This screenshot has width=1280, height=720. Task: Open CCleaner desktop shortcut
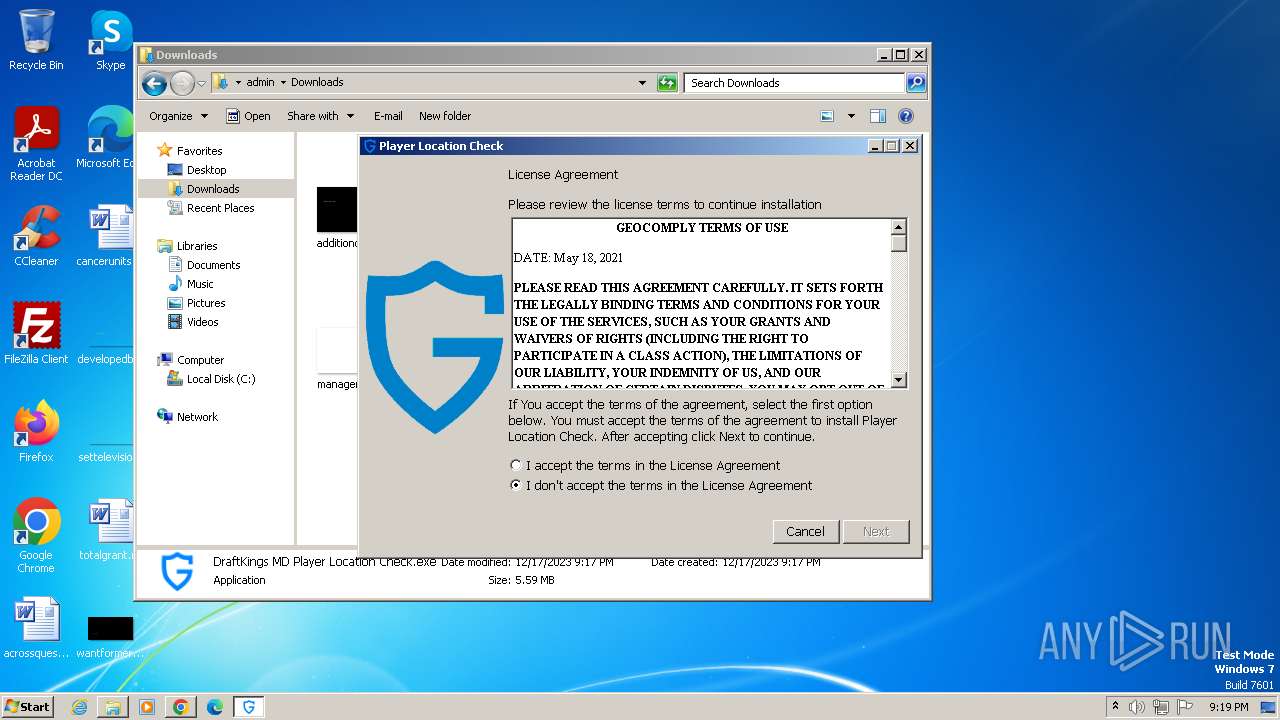pyautogui.click(x=36, y=236)
